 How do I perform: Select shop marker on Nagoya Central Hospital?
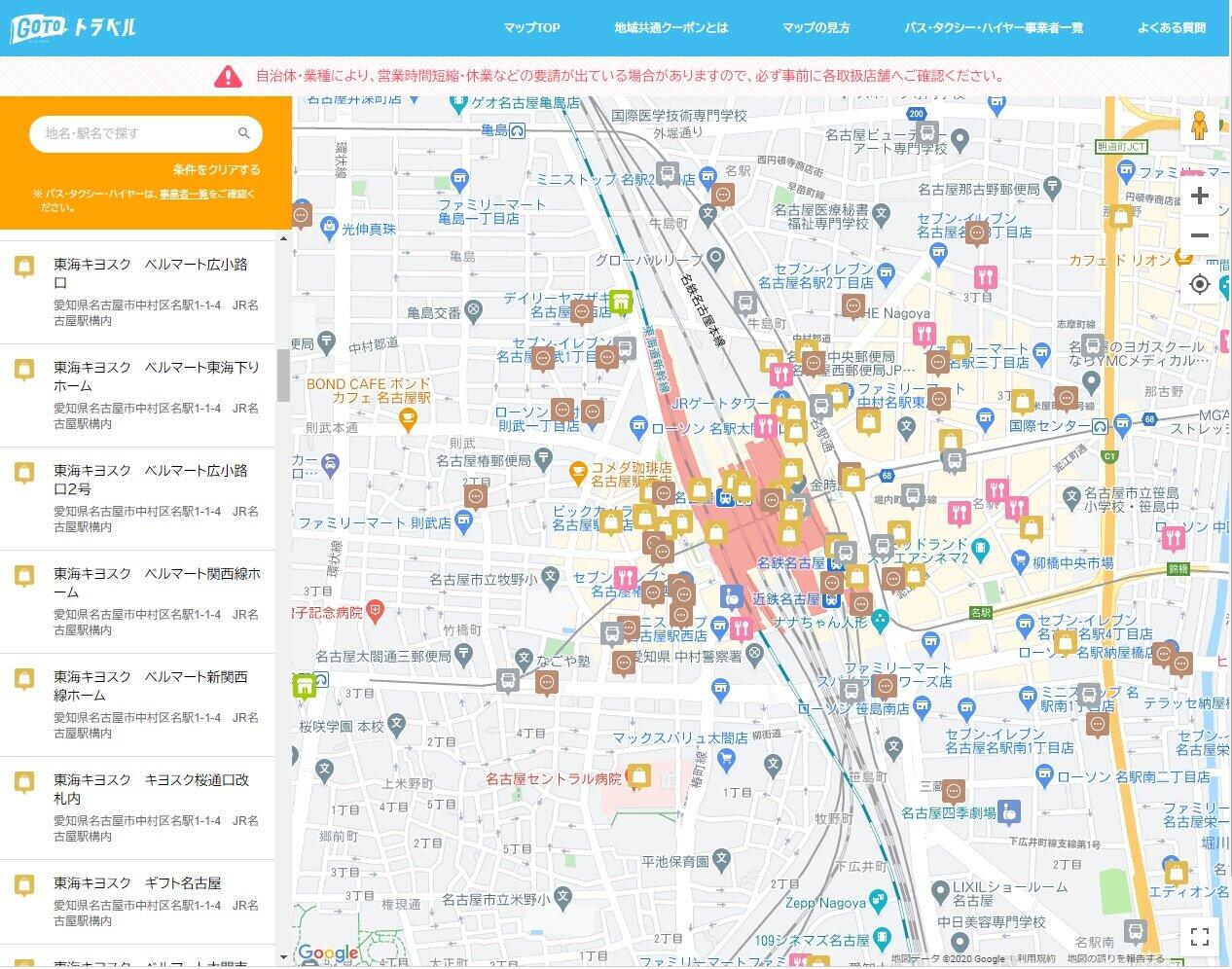point(639,776)
